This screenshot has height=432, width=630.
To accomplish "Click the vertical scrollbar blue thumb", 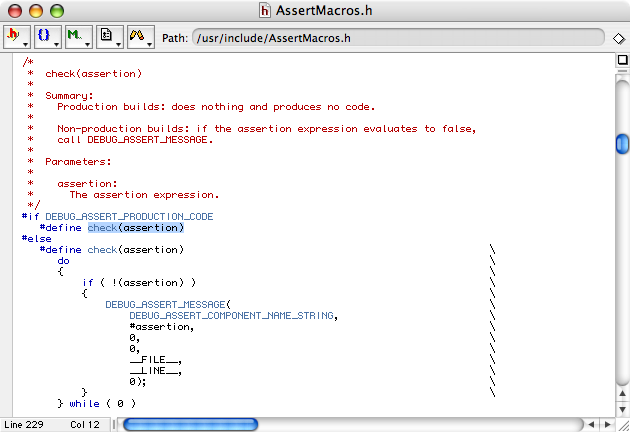I will click(x=622, y=143).
